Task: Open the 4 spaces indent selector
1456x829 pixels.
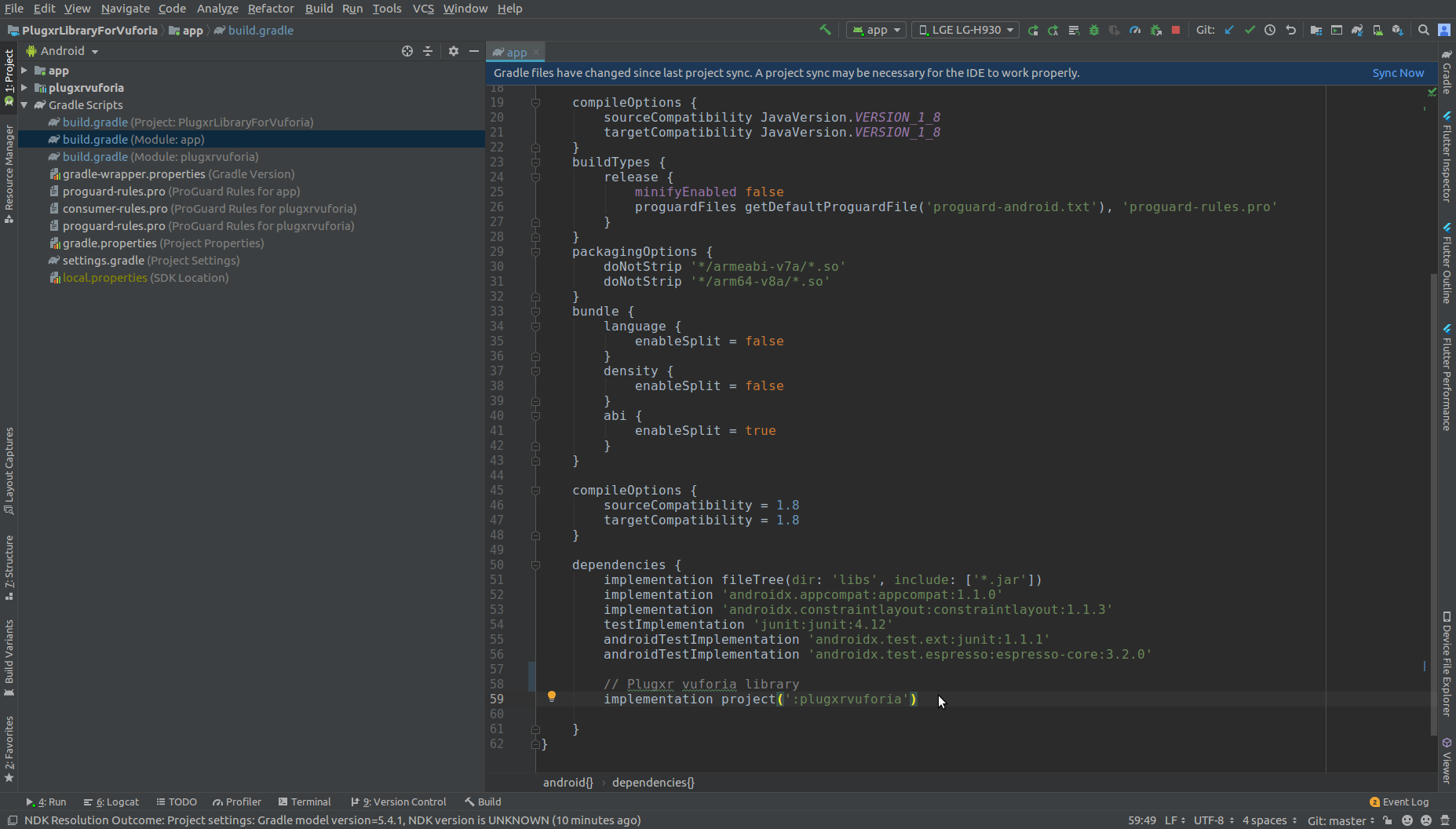Action: pyautogui.click(x=1269, y=820)
